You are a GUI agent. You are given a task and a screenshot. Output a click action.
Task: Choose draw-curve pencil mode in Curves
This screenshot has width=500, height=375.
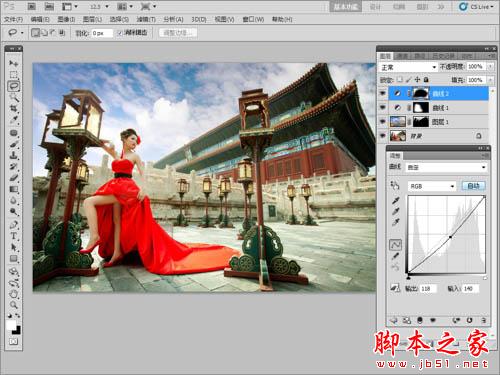(396, 256)
